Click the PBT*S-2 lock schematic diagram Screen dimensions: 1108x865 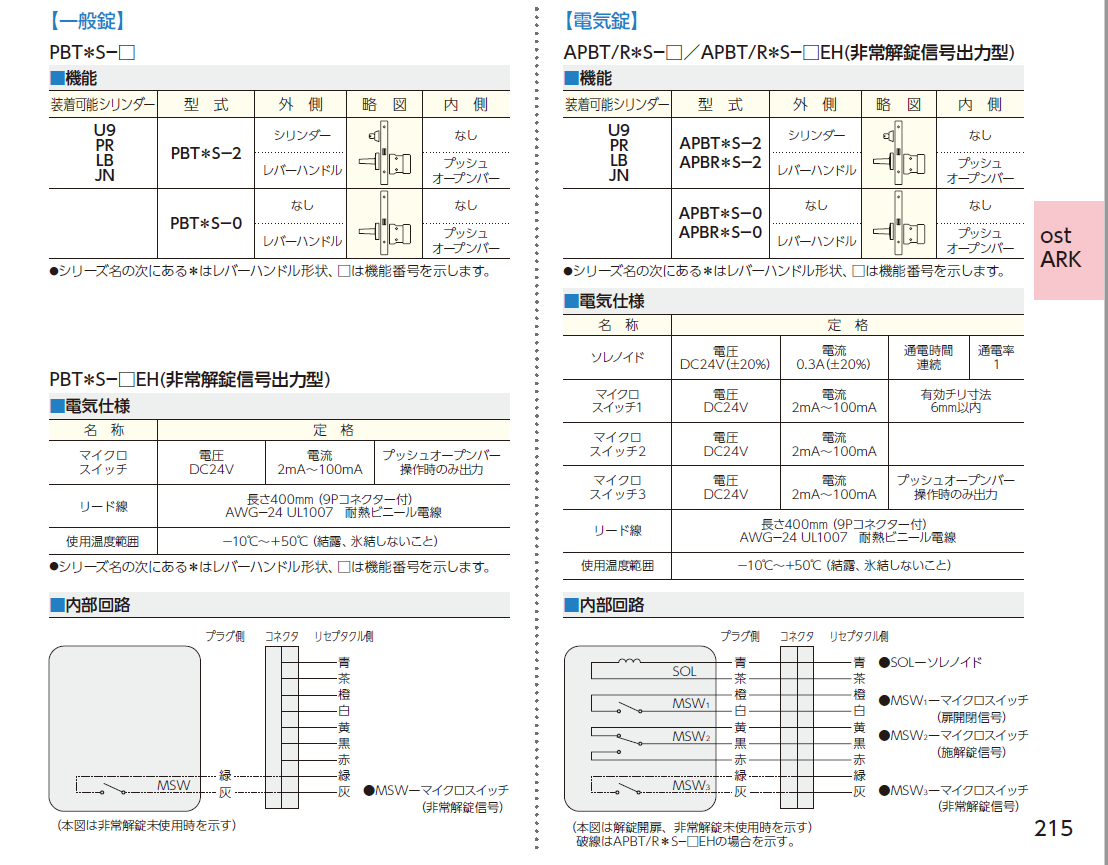coord(384,152)
